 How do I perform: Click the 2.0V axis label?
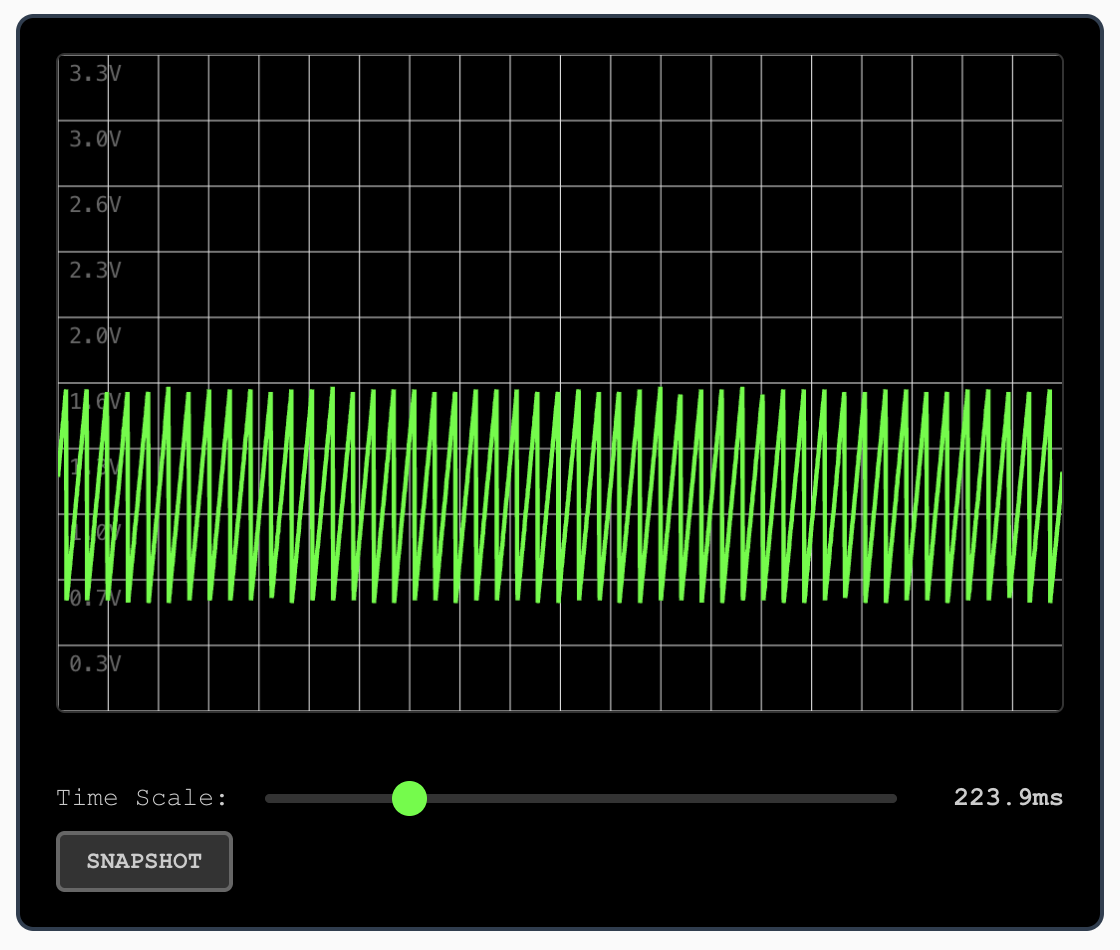tap(95, 336)
